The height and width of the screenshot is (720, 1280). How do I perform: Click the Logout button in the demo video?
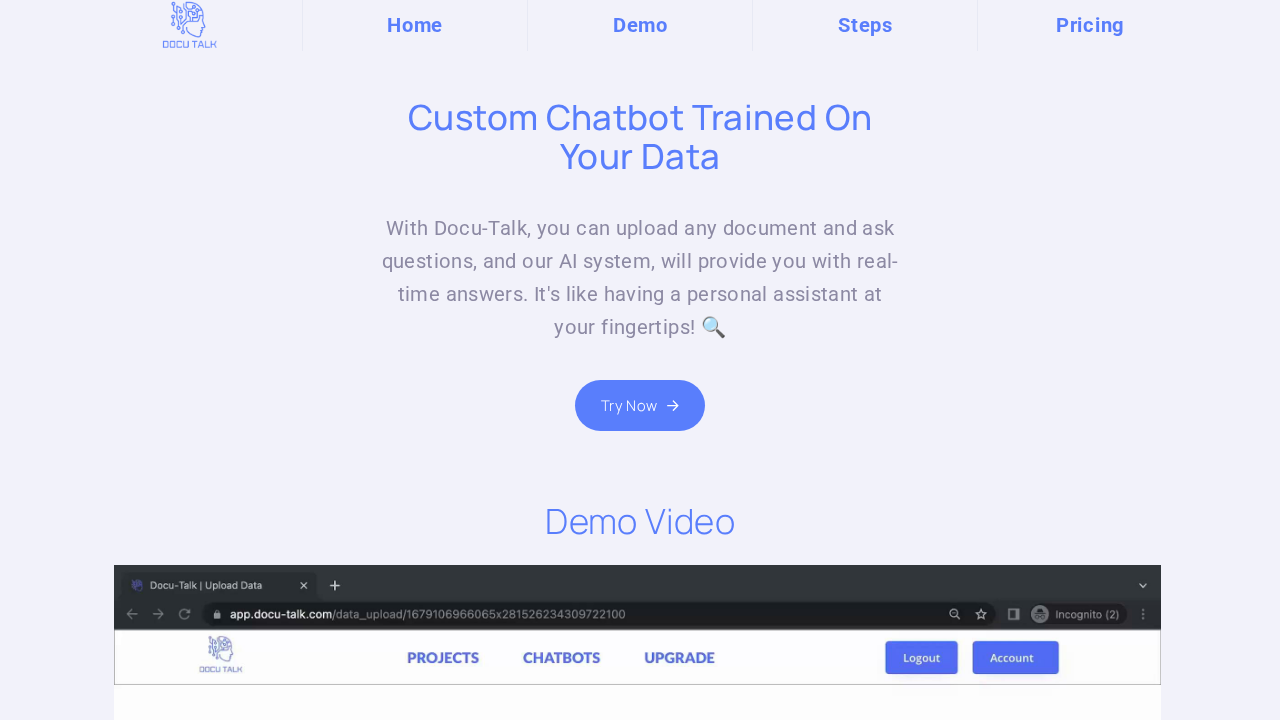921,658
